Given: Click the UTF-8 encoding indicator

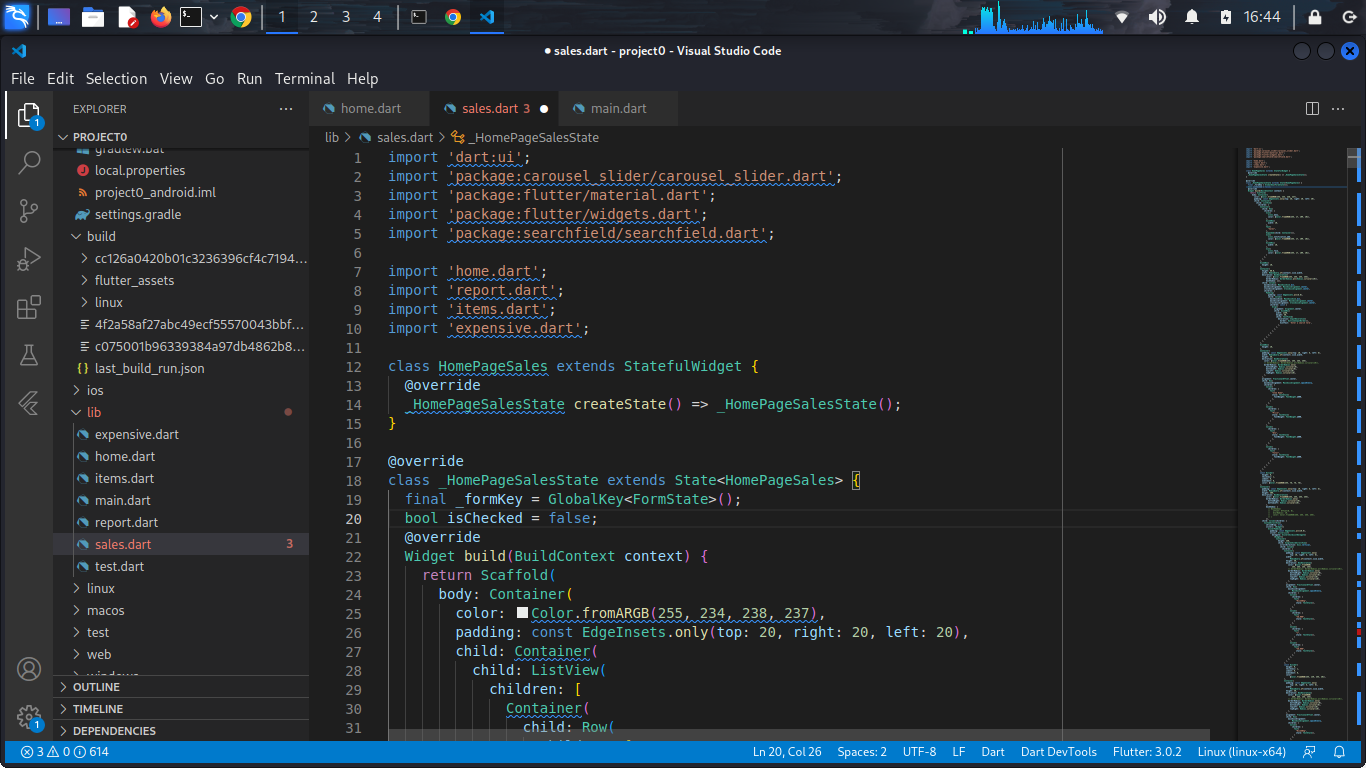Looking at the screenshot, I should tap(919, 752).
